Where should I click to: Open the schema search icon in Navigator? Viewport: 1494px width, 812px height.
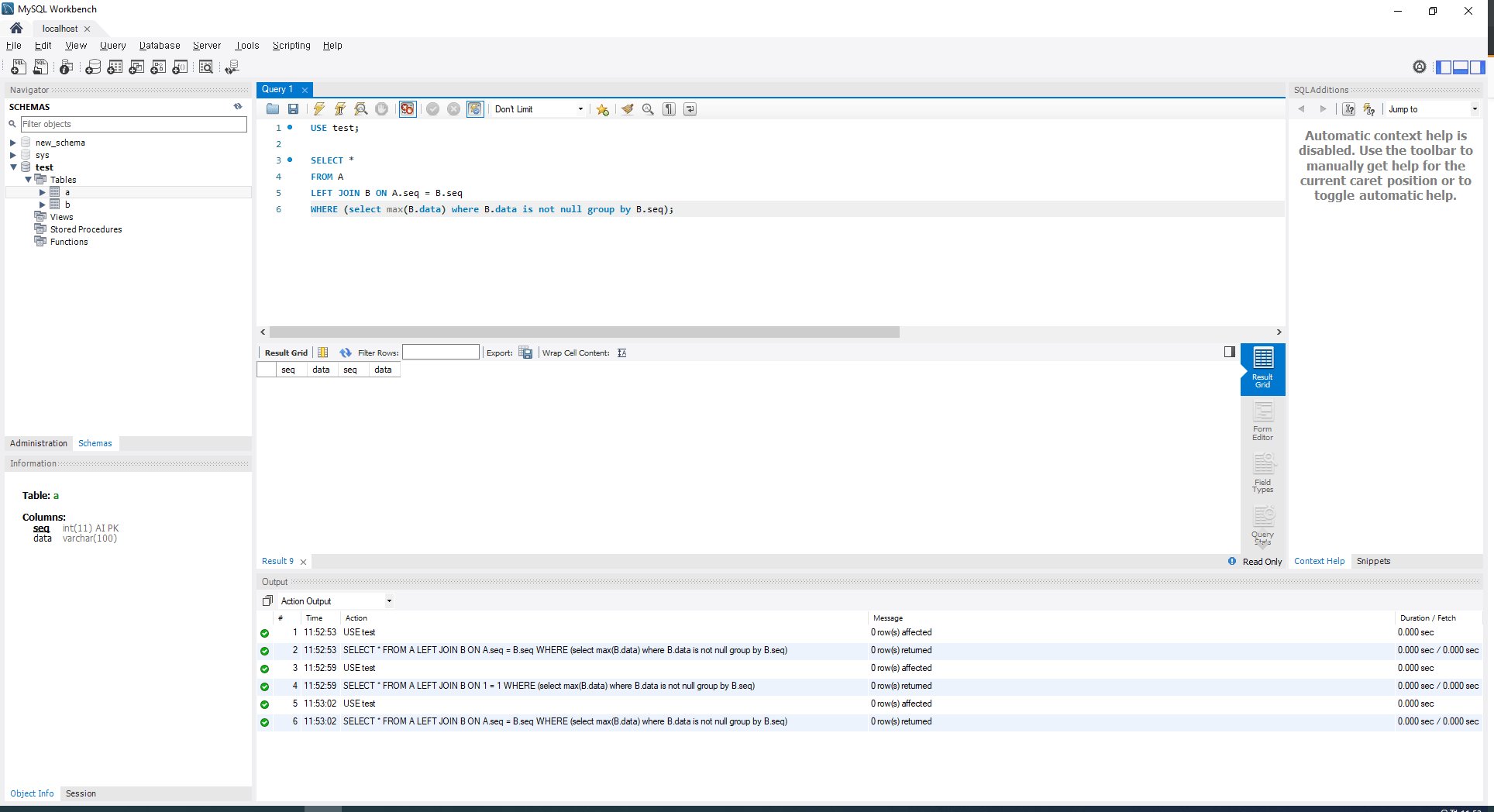12,124
